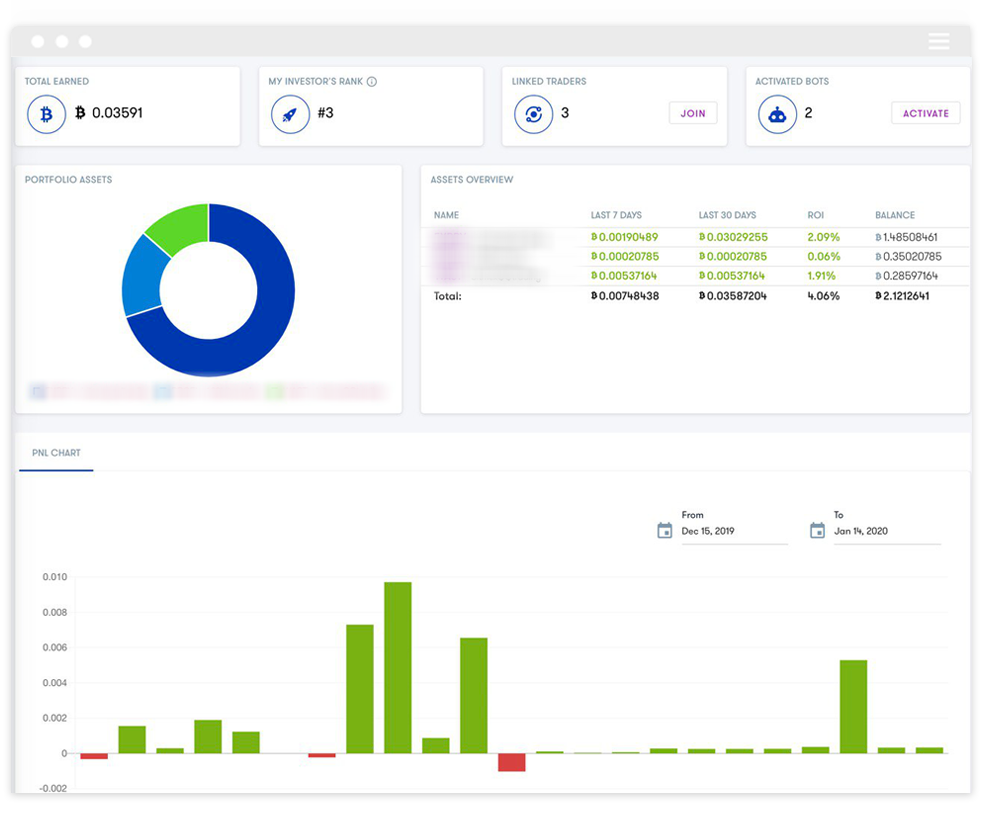Select the green donut chart segment

coord(182,226)
